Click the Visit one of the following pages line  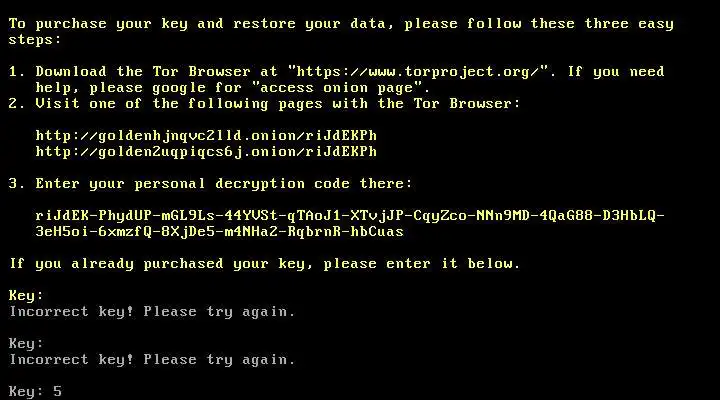264,104
